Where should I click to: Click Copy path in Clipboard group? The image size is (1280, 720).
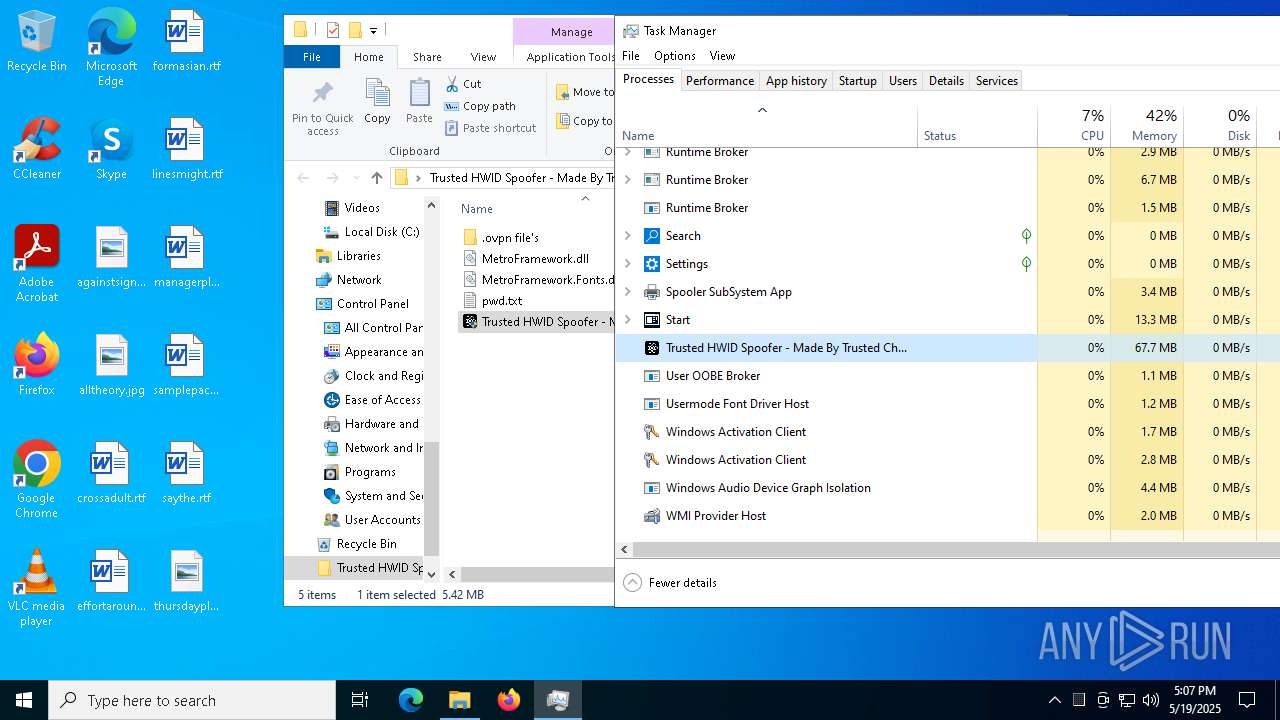click(x=480, y=106)
